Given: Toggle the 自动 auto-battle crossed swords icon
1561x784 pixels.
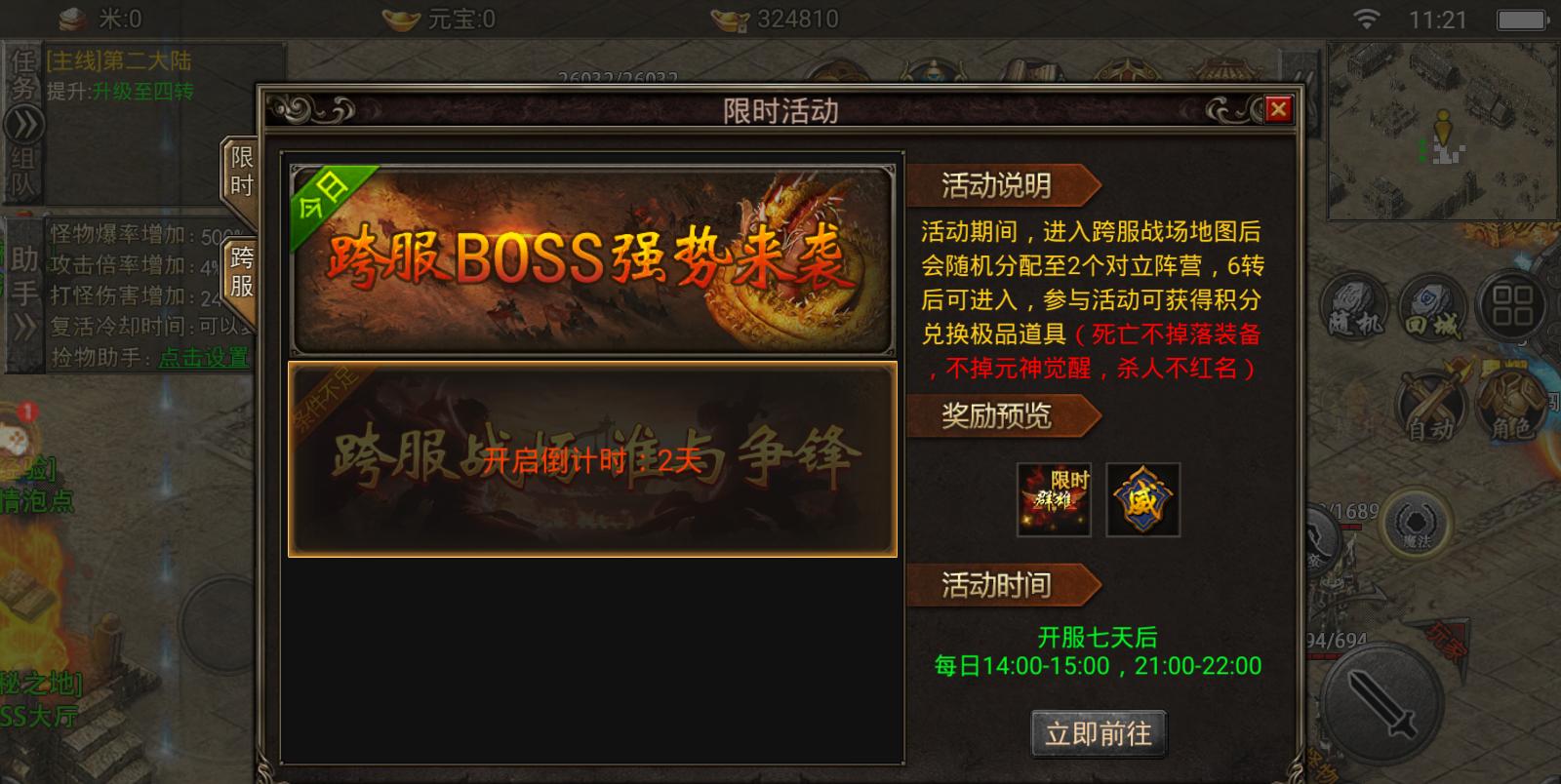Looking at the screenshot, I should click(x=1431, y=403).
